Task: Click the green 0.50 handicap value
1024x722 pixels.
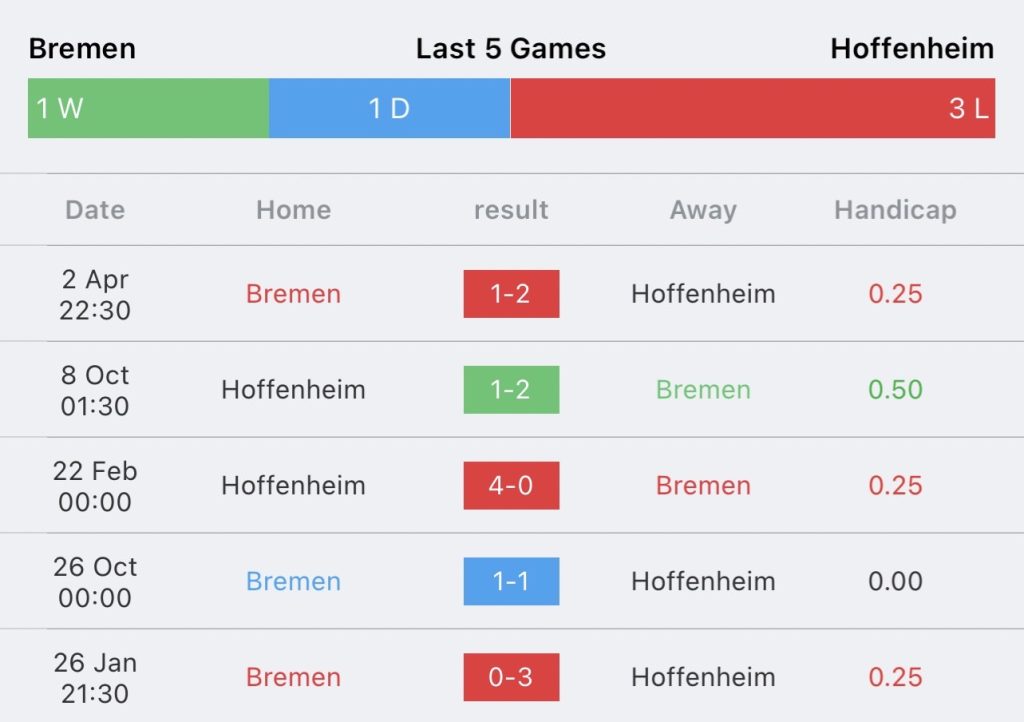Action: click(895, 390)
